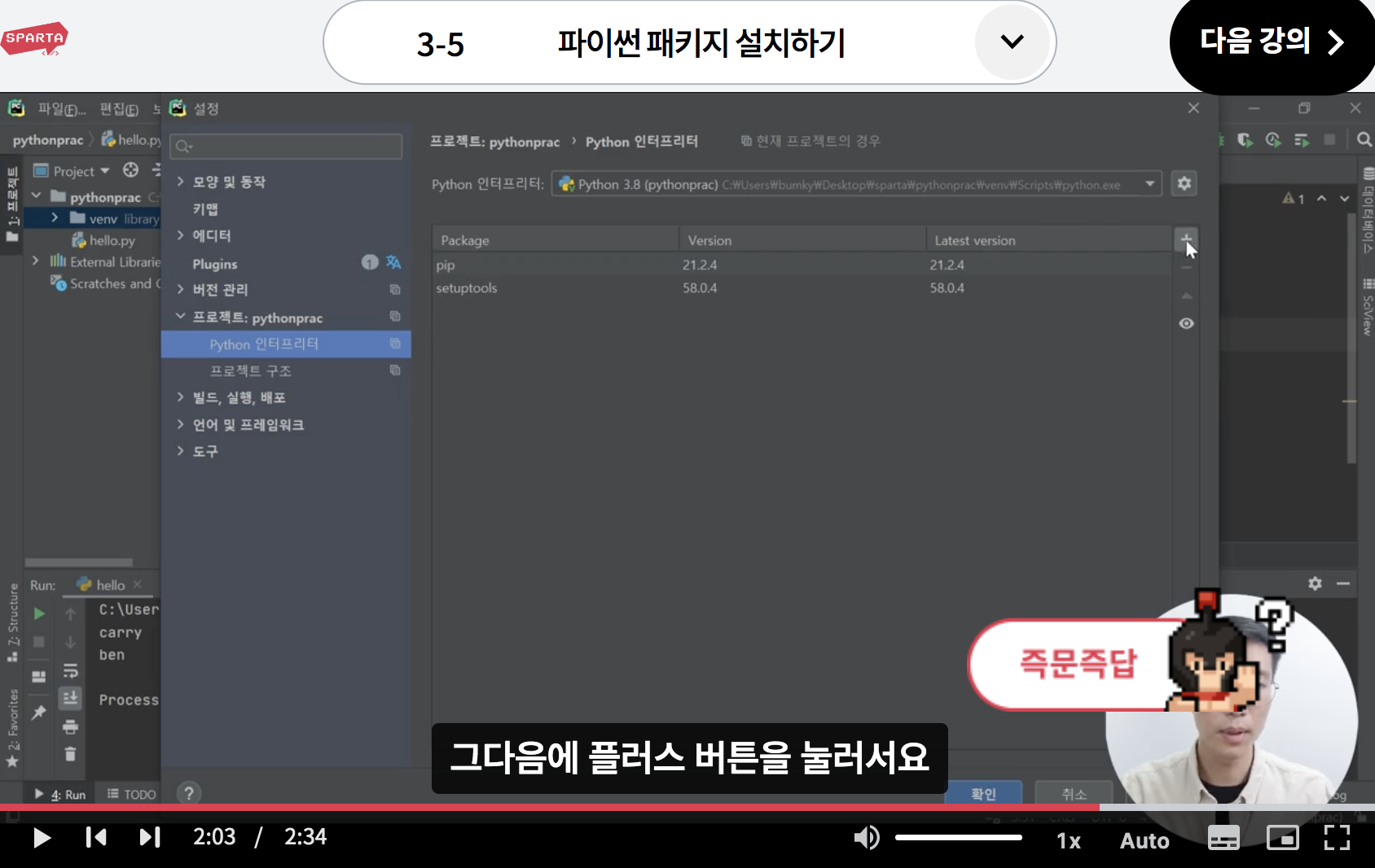This screenshot has height=868, width=1375.
Task: Print the Run console output
Action: (x=70, y=726)
